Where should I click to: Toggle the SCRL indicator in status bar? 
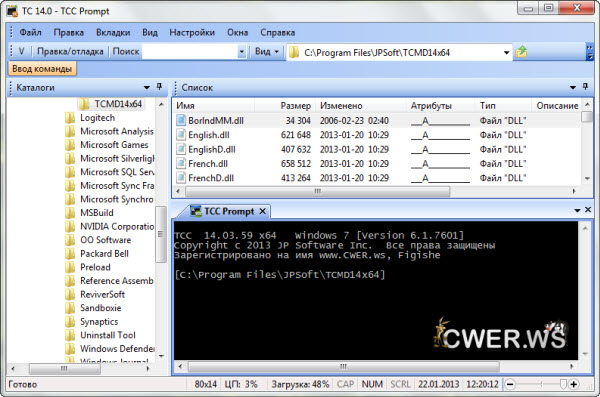coord(400,384)
